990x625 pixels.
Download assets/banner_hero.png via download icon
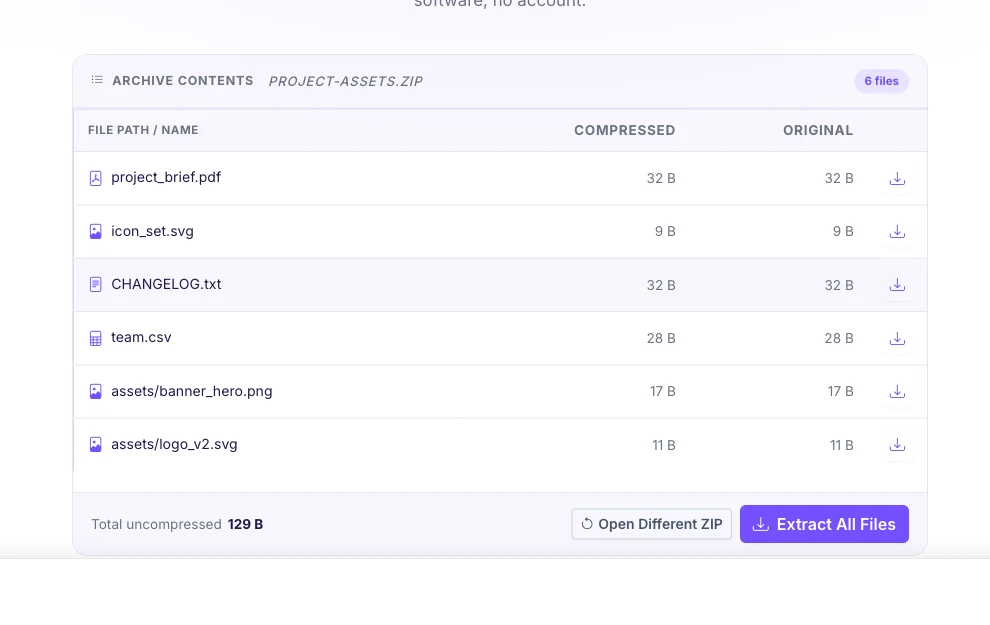[897, 391]
